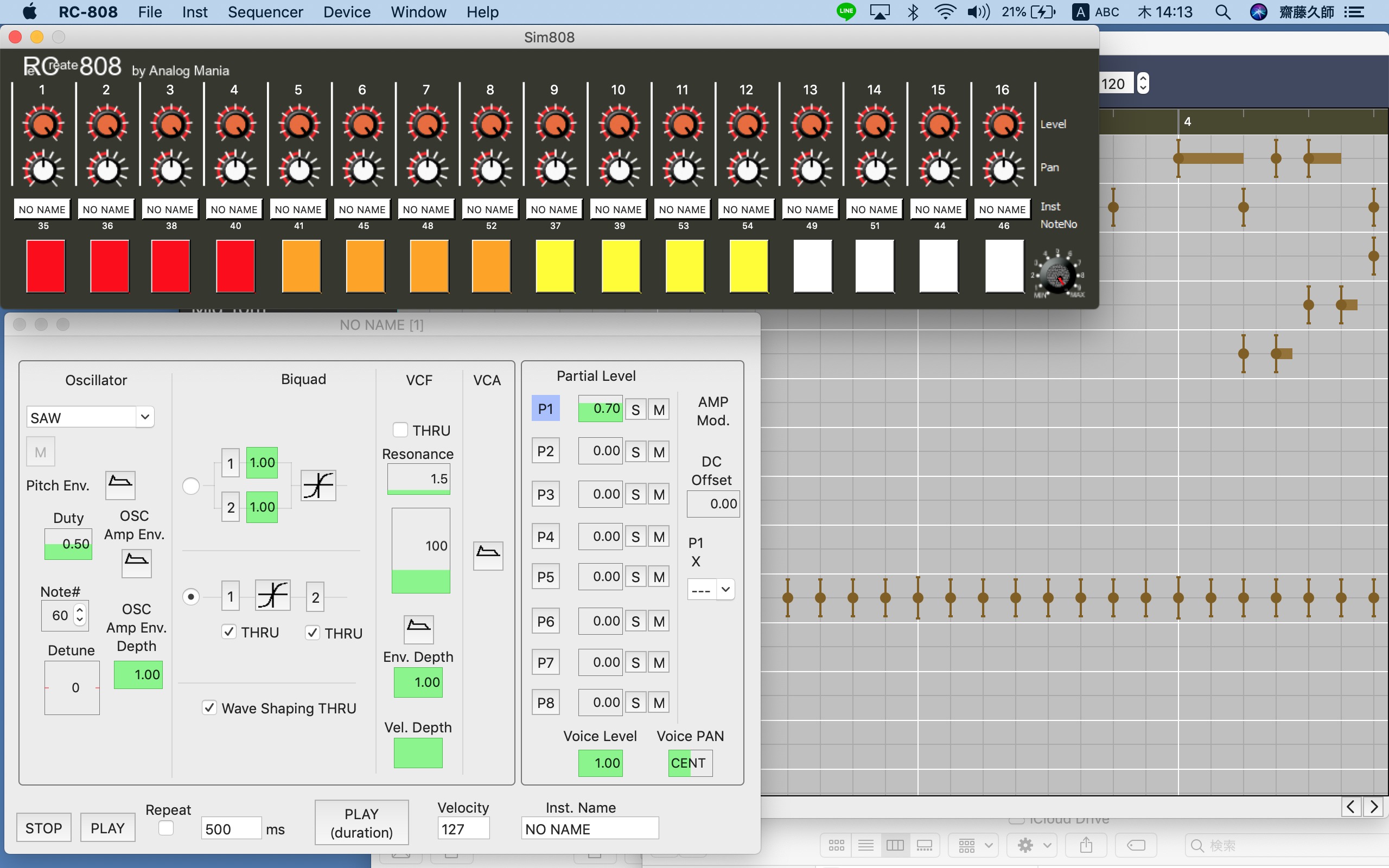This screenshot has width=1389, height=868.
Task: Click the Finder share icon in background window
Action: point(1086,845)
